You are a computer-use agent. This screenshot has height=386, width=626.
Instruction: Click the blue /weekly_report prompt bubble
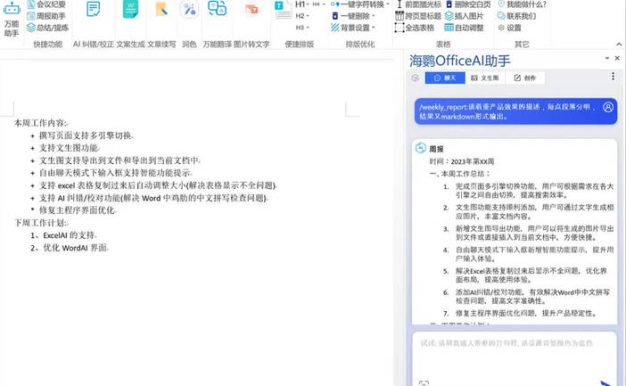pyautogui.click(x=516, y=111)
